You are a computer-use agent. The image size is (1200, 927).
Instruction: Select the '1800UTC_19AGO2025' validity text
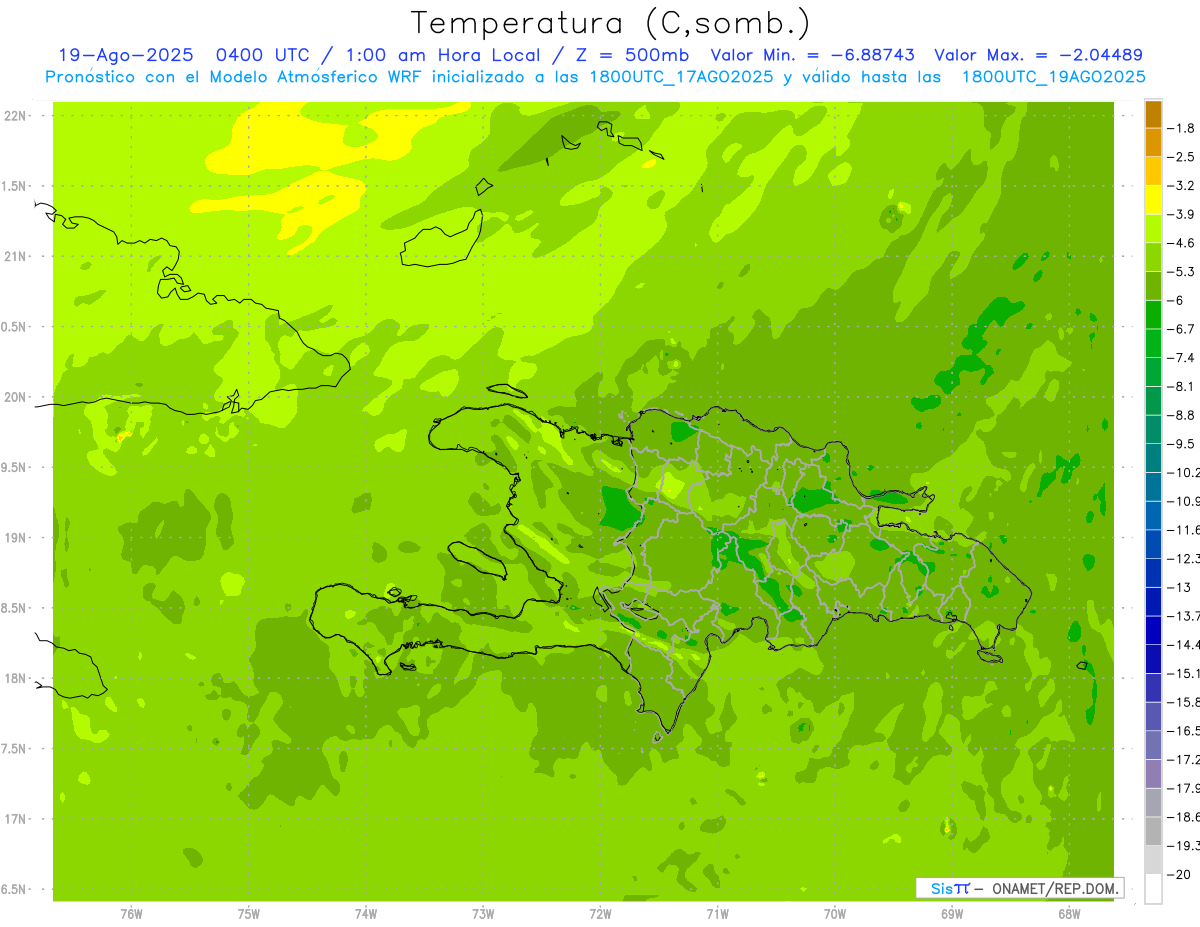[1053, 77]
